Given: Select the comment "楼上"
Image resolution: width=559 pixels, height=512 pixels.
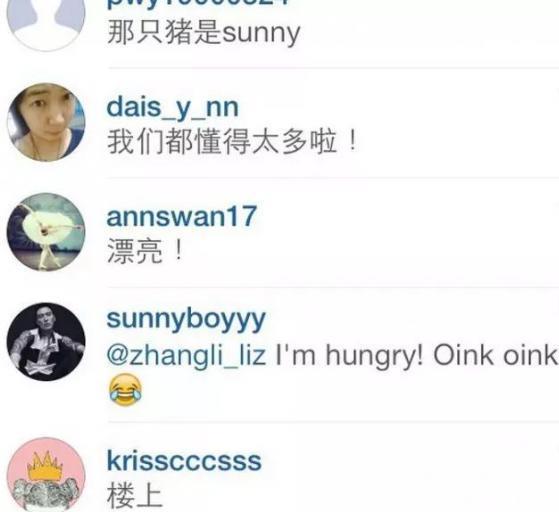Looking at the screenshot, I should coord(135,495).
